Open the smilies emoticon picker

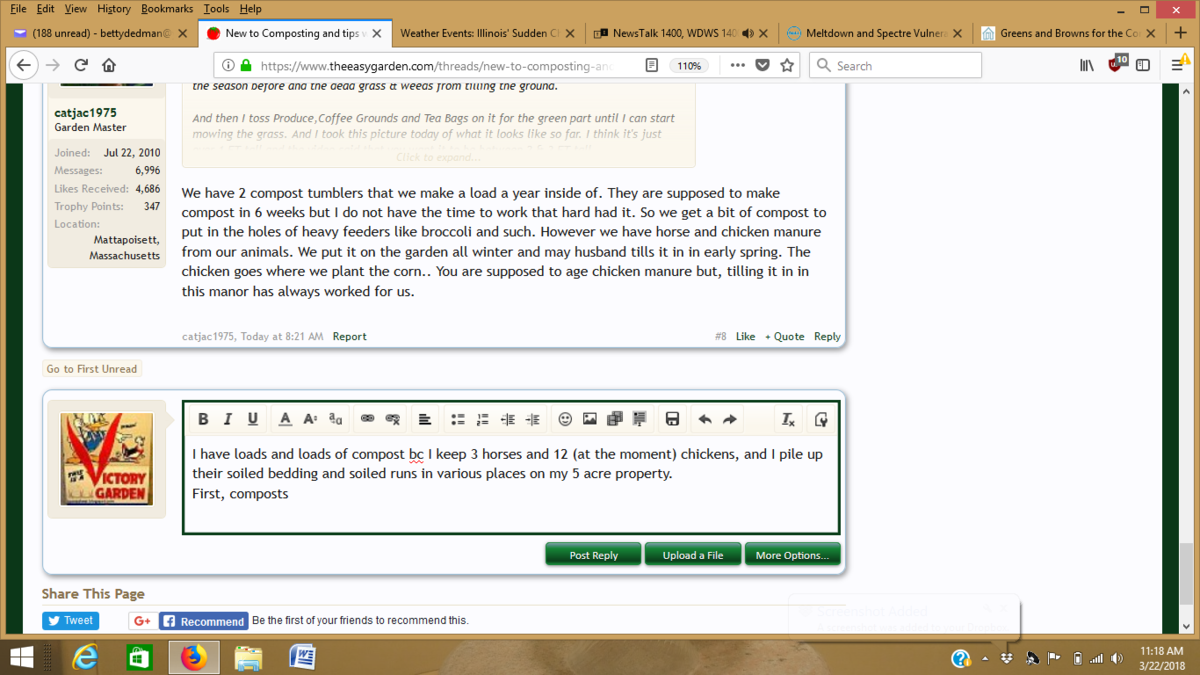[565, 419]
